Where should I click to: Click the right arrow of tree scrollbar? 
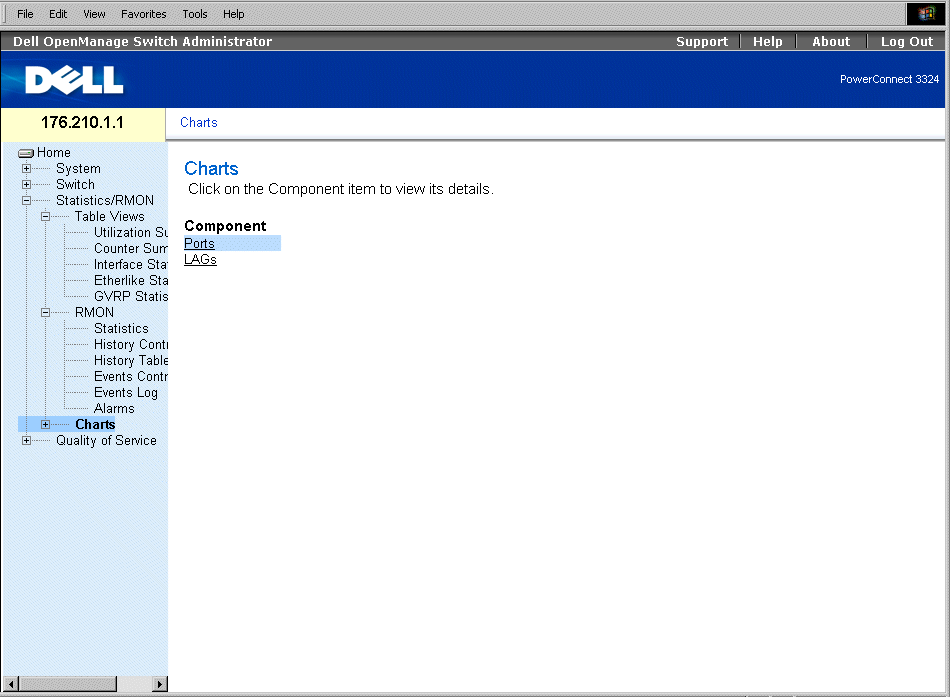click(x=159, y=684)
